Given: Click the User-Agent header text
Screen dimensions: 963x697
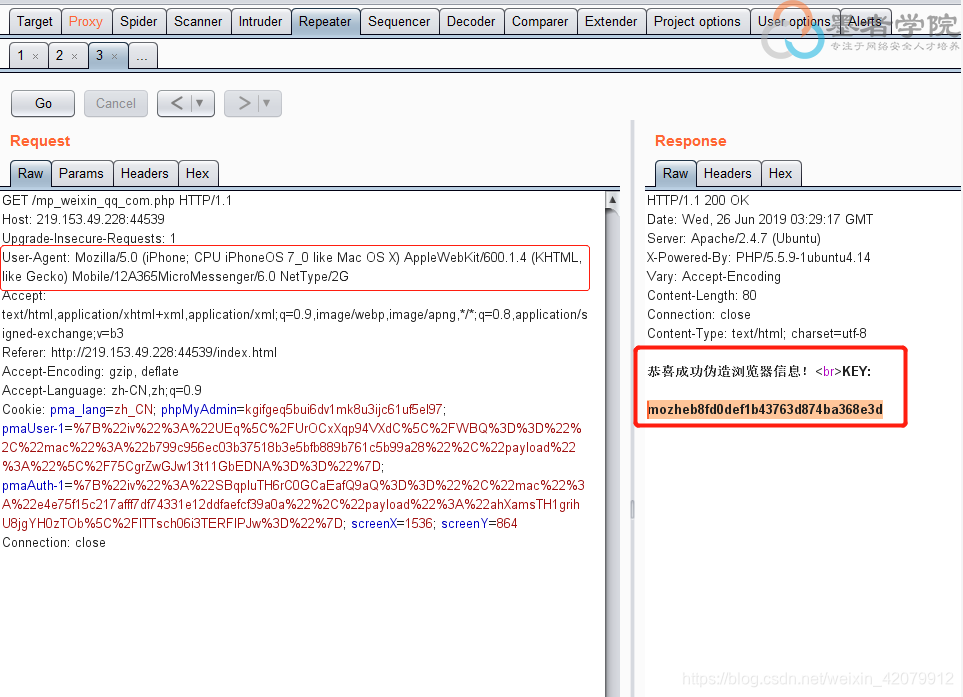Looking at the screenshot, I should point(292,267).
